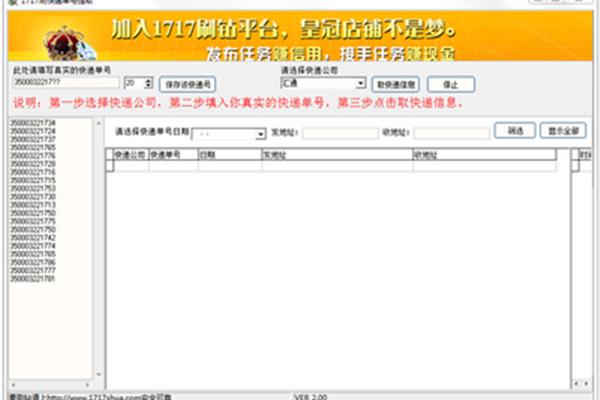Click the 日期 column header
The height and width of the screenshot is (400, 600).
(230, 155)
